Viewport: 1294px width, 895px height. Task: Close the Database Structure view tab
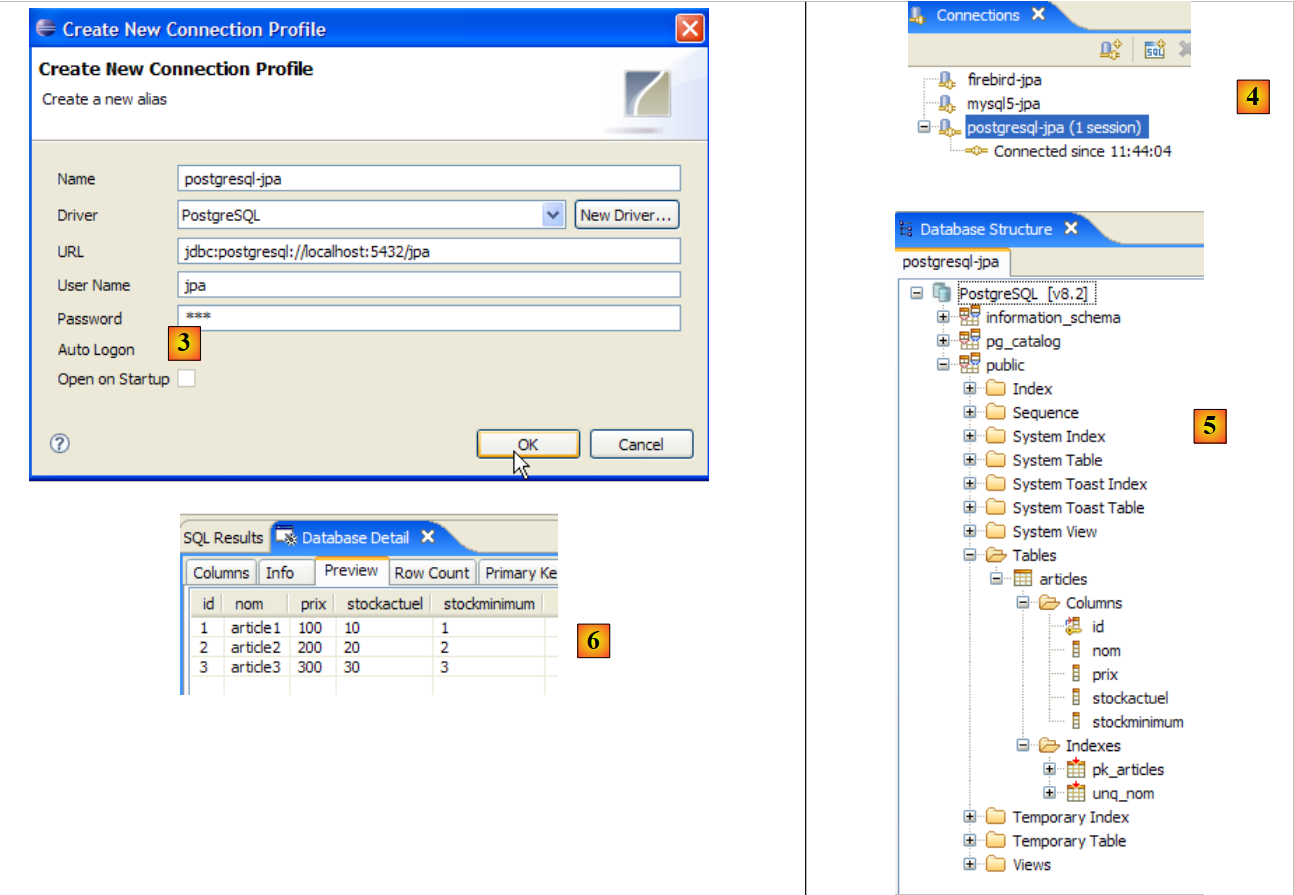coord(1071,229)
